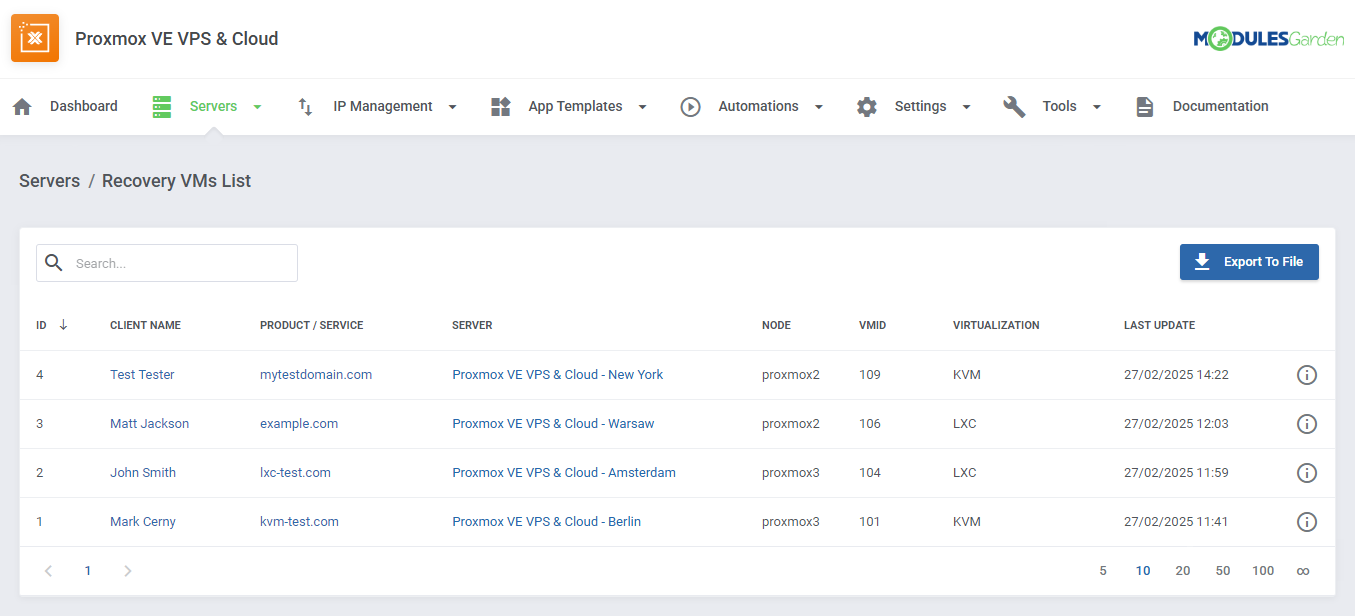Click the App Templates widgets icon
The height and width of the screenshot is (616, 1355).
pyautogui.click(x=501, y=107)
